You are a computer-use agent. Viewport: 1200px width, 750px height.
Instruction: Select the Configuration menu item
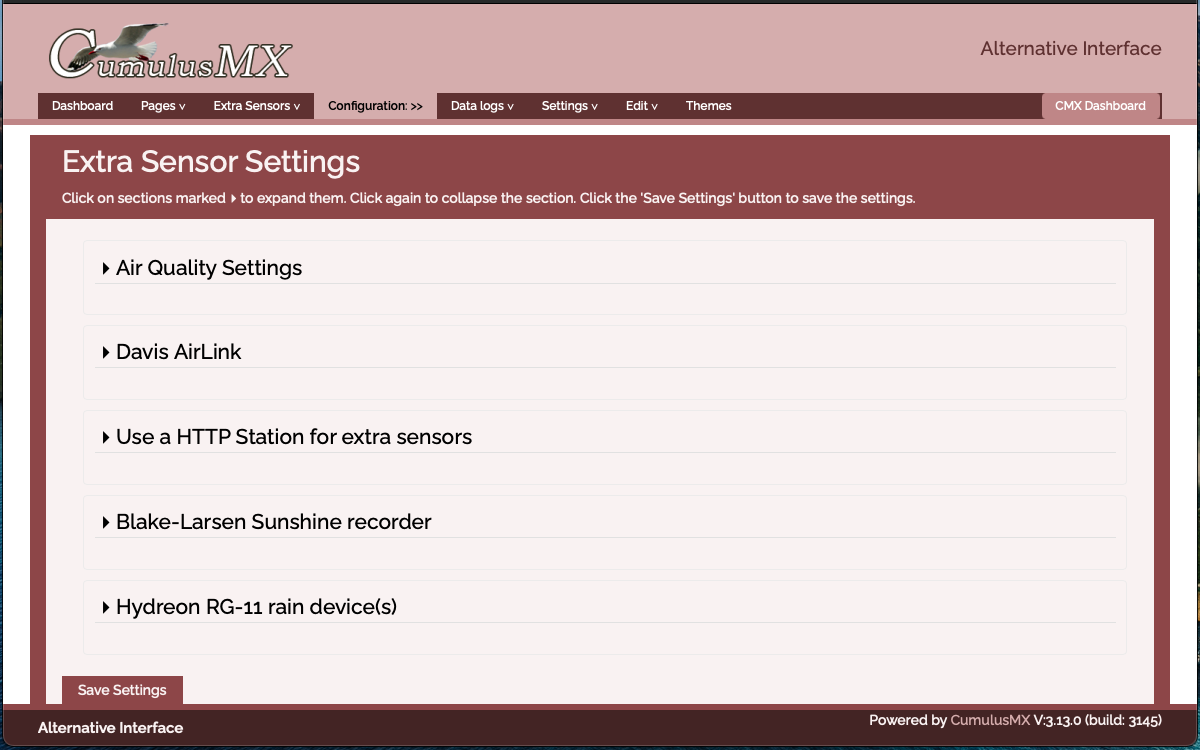[x=375, y=106]
